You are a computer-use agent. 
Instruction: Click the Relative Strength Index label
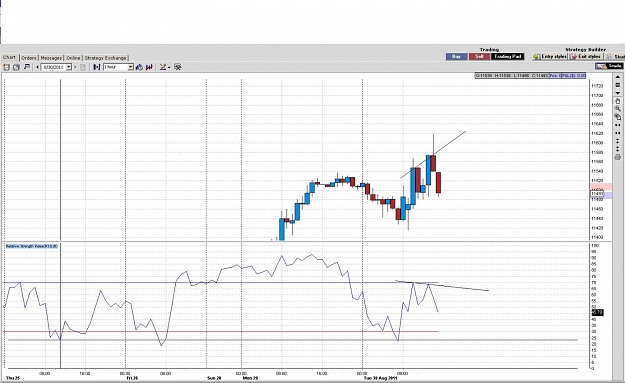31,246
